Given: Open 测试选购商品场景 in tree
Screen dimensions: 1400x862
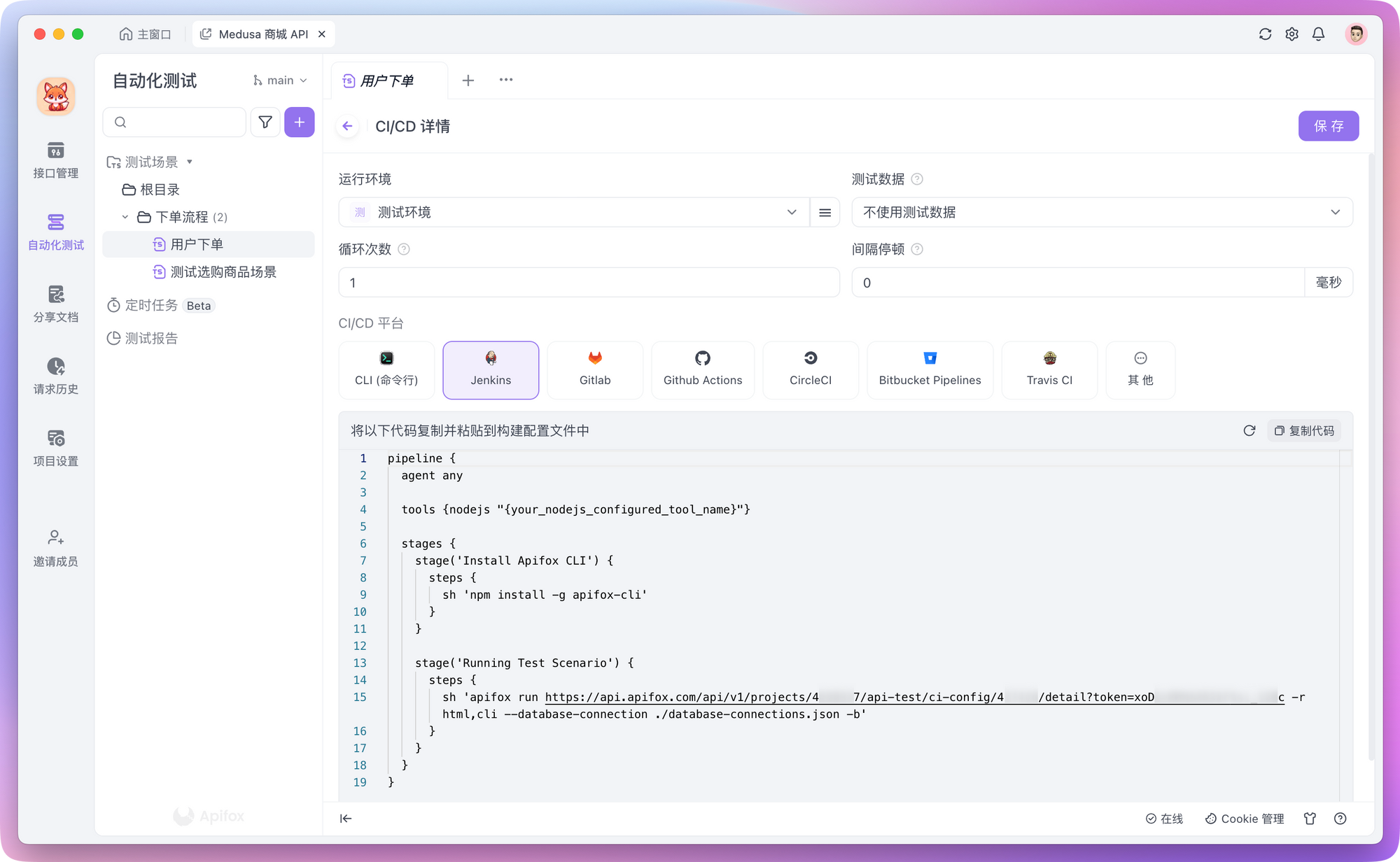Looking at the screenshot, I should point(215,272).
